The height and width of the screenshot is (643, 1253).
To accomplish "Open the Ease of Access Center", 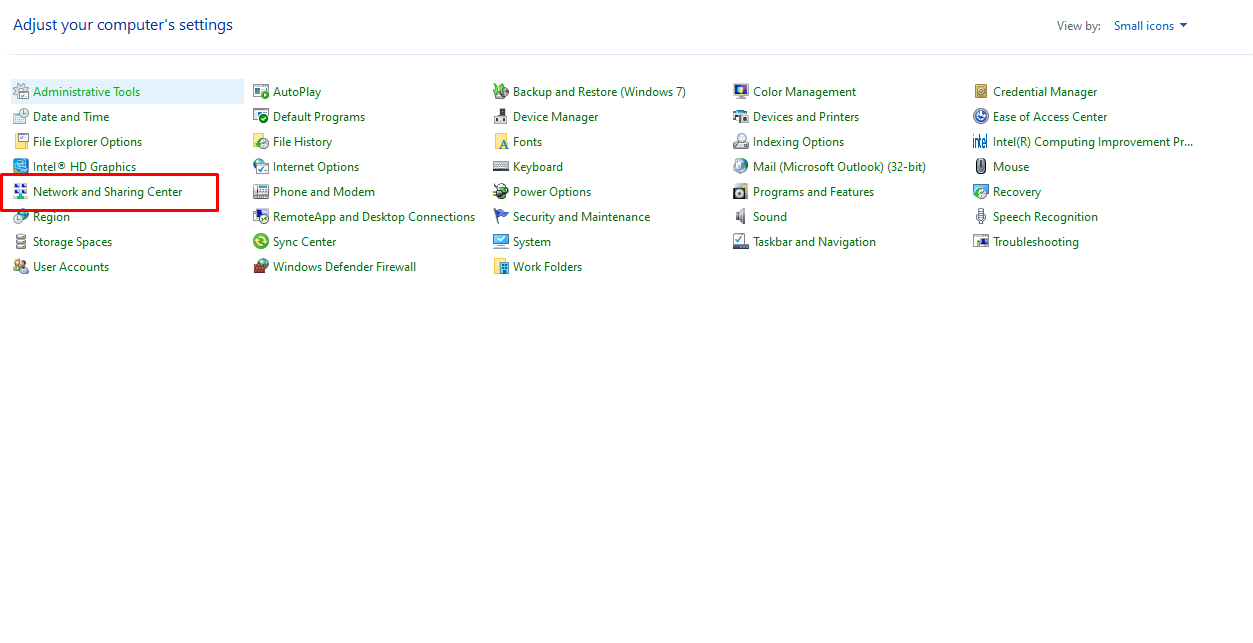I will (x=1048, y=116).
